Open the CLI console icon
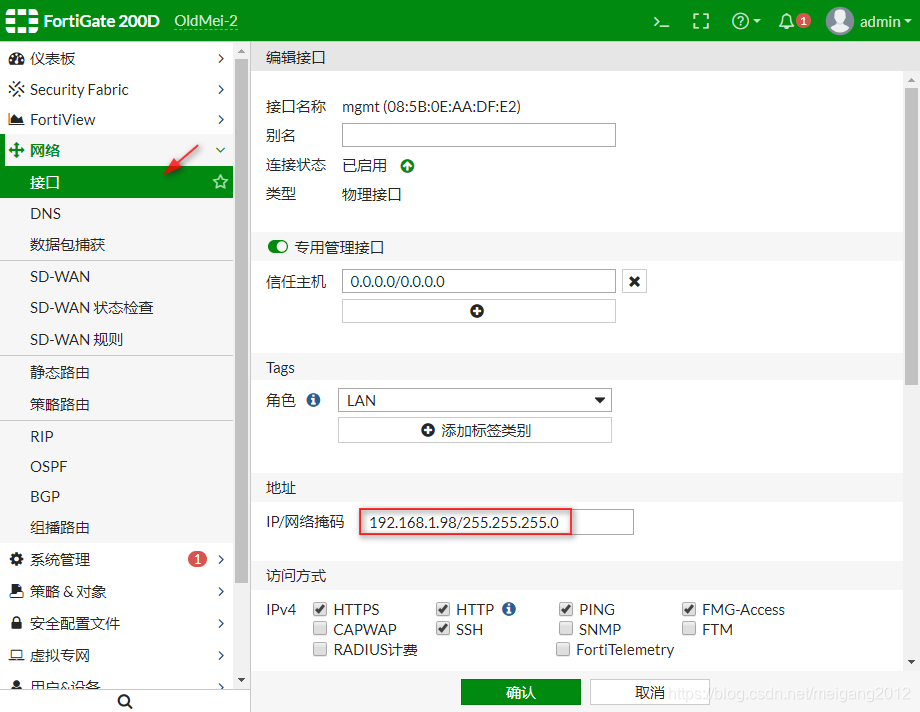The width and height of the screenshot is (920, 712). tap(661, 22)
